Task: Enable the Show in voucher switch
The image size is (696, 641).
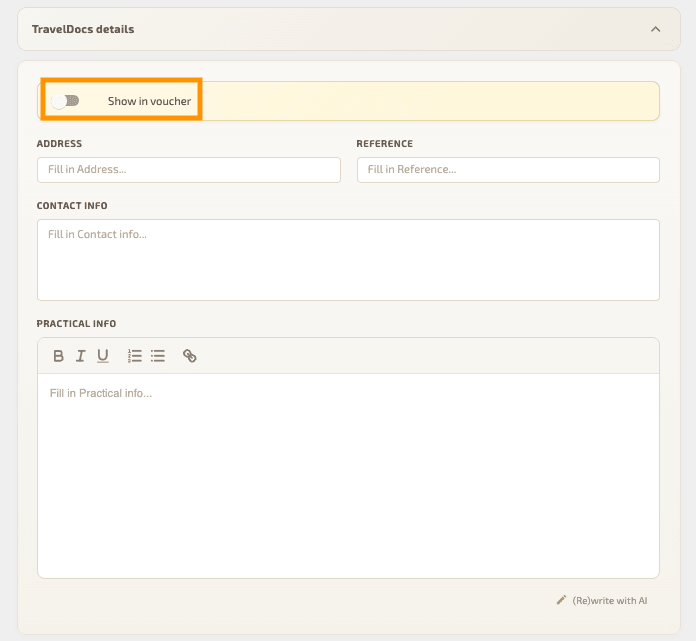Action: click(66, 101)
